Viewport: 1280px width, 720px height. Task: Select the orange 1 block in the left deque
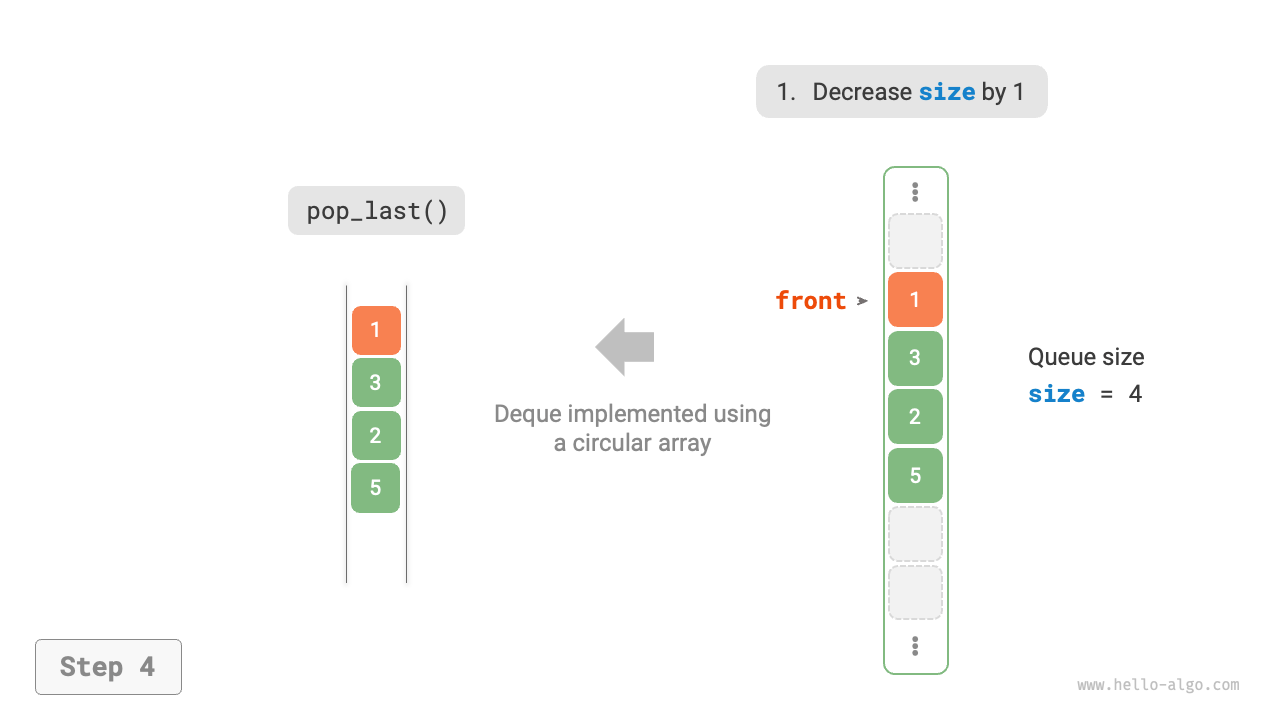click(x=376, y=330)
